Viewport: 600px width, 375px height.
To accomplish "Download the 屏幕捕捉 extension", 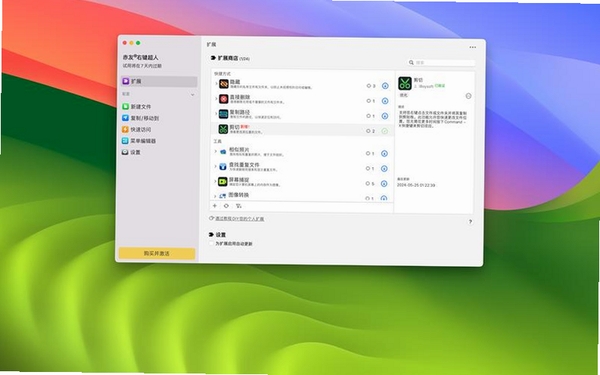I will click(385, 184).
